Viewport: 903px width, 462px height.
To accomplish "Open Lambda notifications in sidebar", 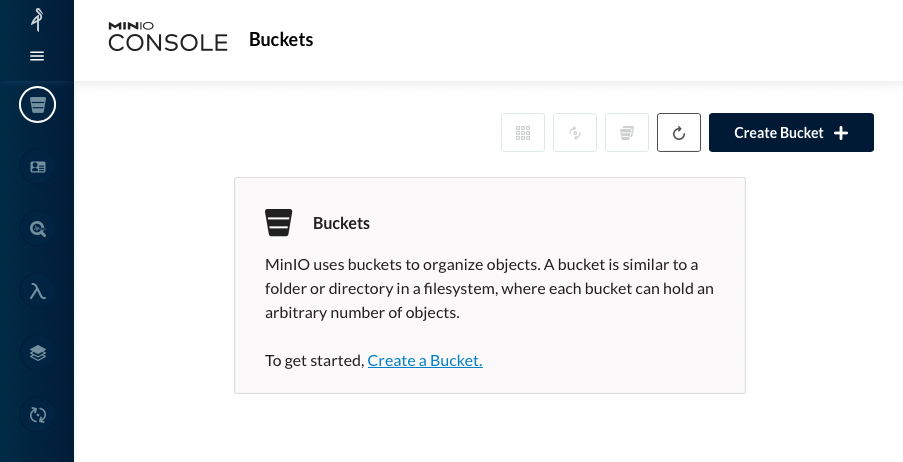I will [37, 291].
